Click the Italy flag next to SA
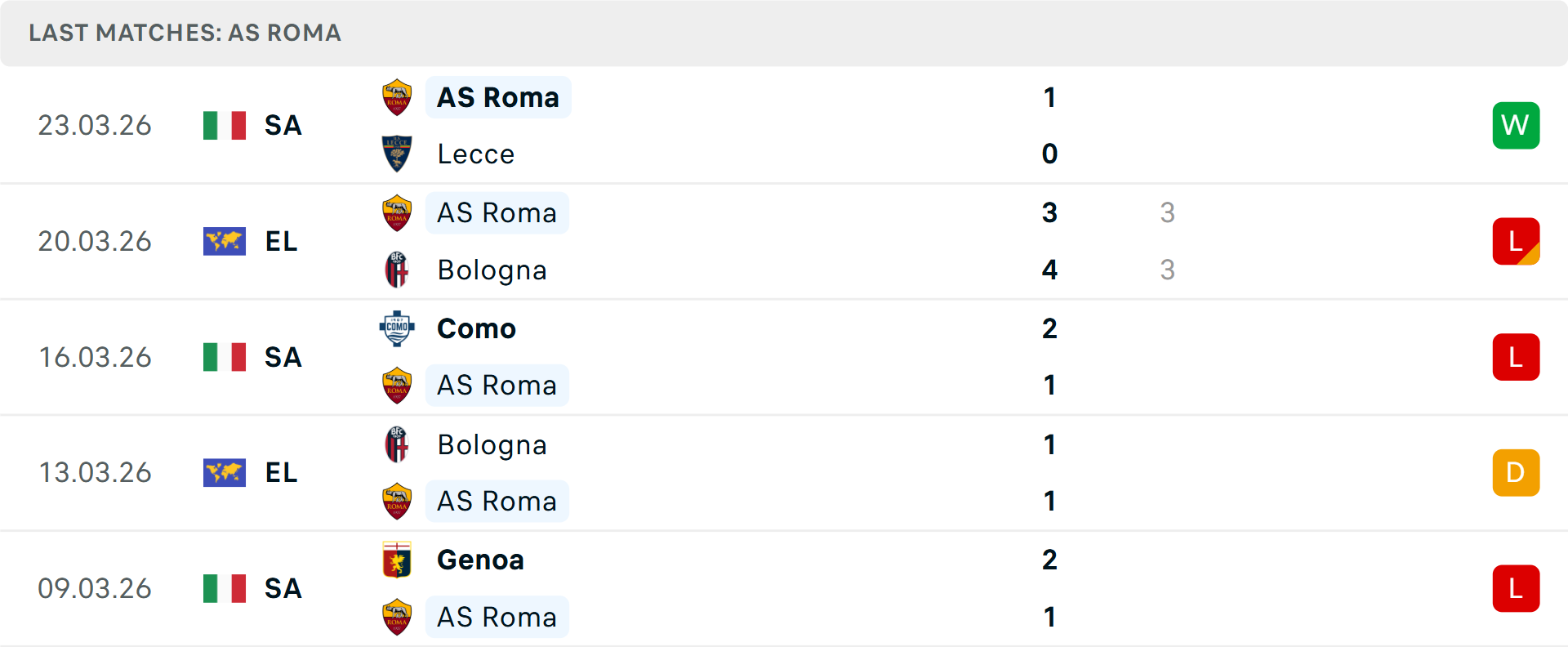This screenshot has height=647, width=1568. tap(225, 125)
